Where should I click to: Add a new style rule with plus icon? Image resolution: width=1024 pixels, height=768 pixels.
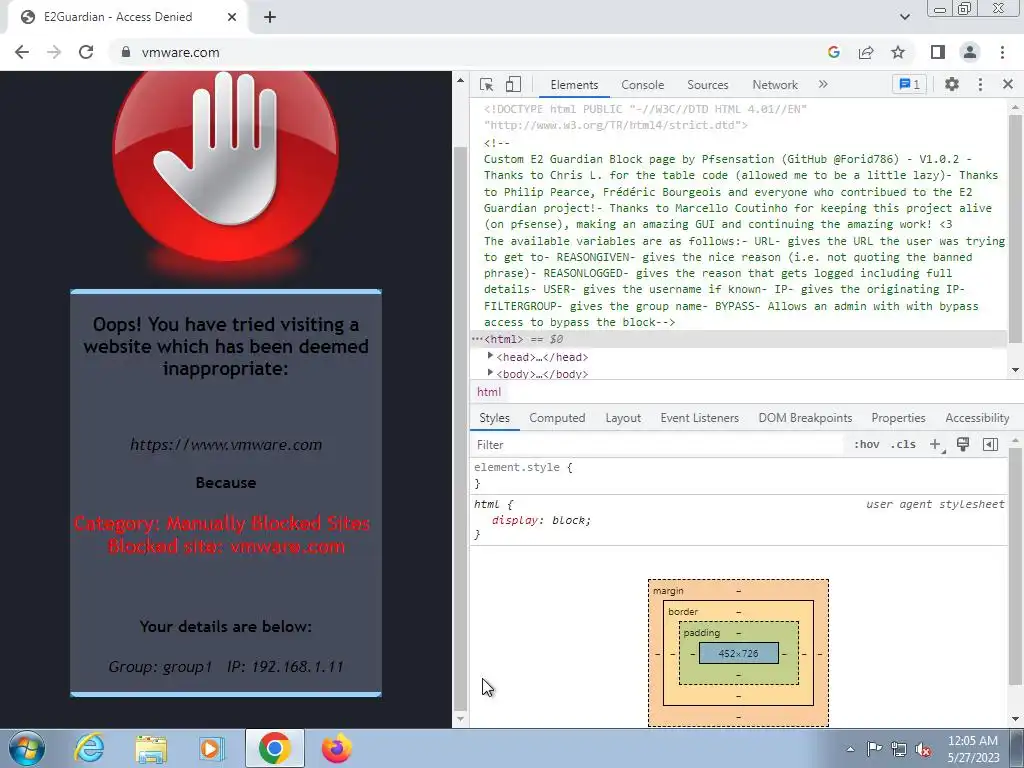point(936,445)
